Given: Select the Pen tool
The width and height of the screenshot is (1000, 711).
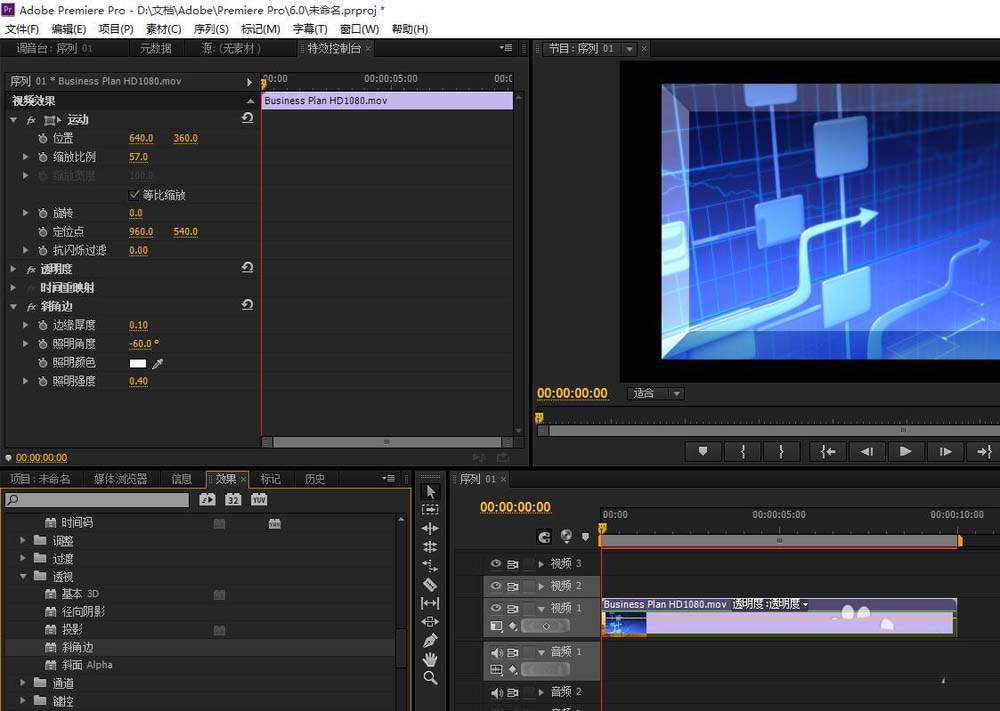Looking at the screenshot, I should 430,640.
